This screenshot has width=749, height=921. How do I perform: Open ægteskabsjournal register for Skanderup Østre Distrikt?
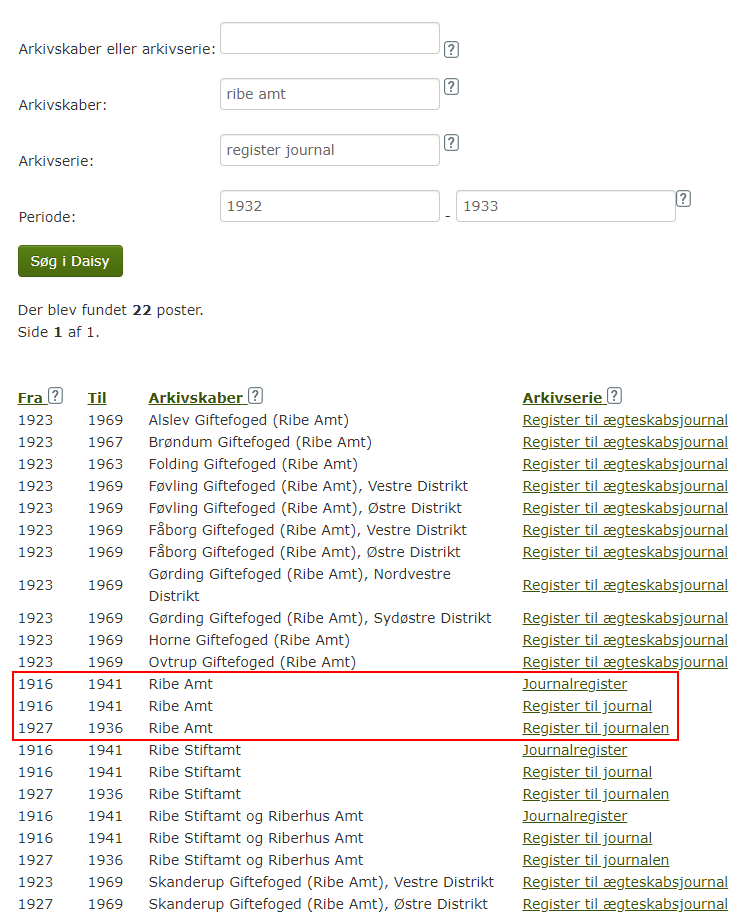tap(625, 905)
